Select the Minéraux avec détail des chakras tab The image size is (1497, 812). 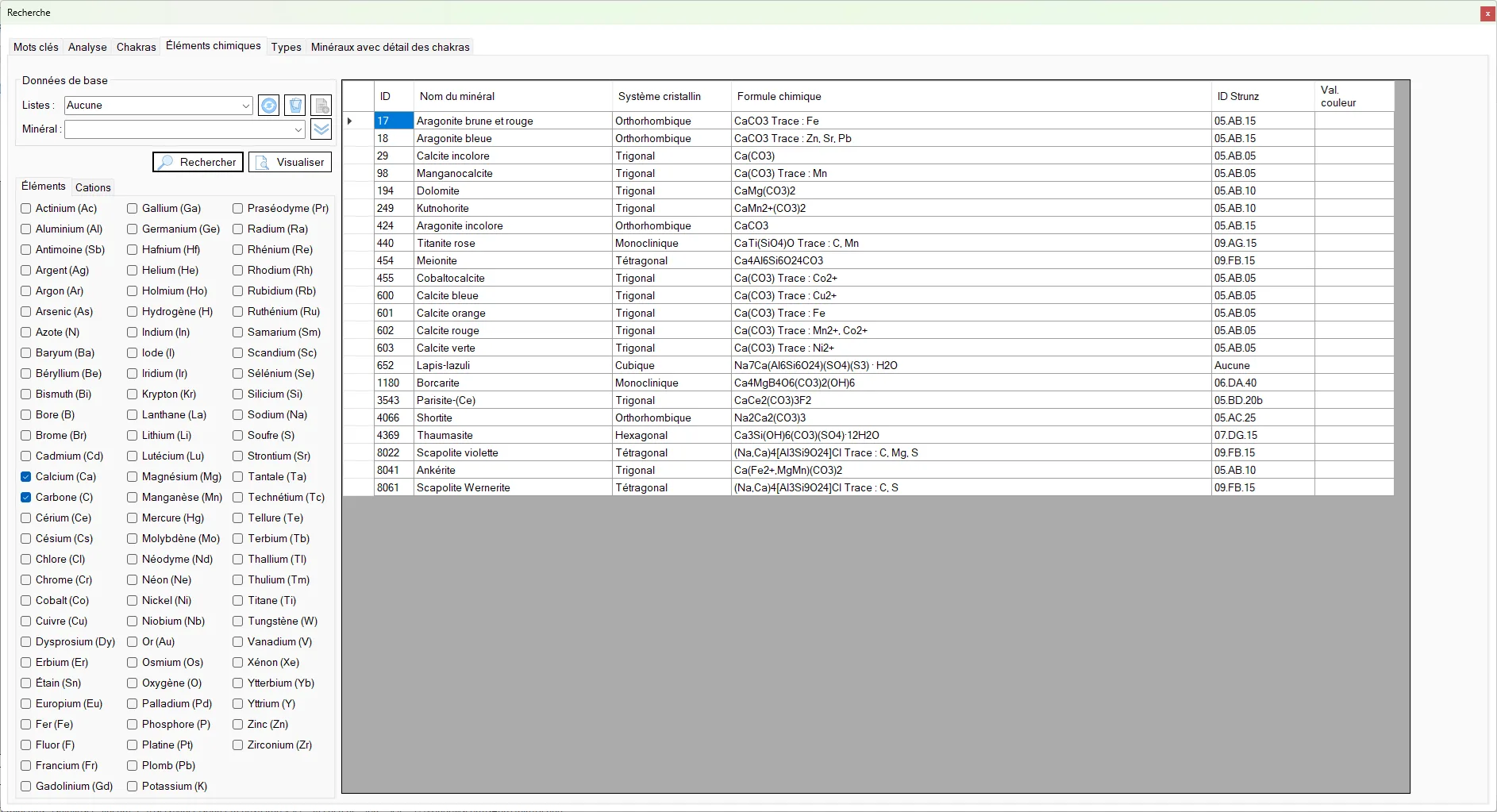click(391, 47)
